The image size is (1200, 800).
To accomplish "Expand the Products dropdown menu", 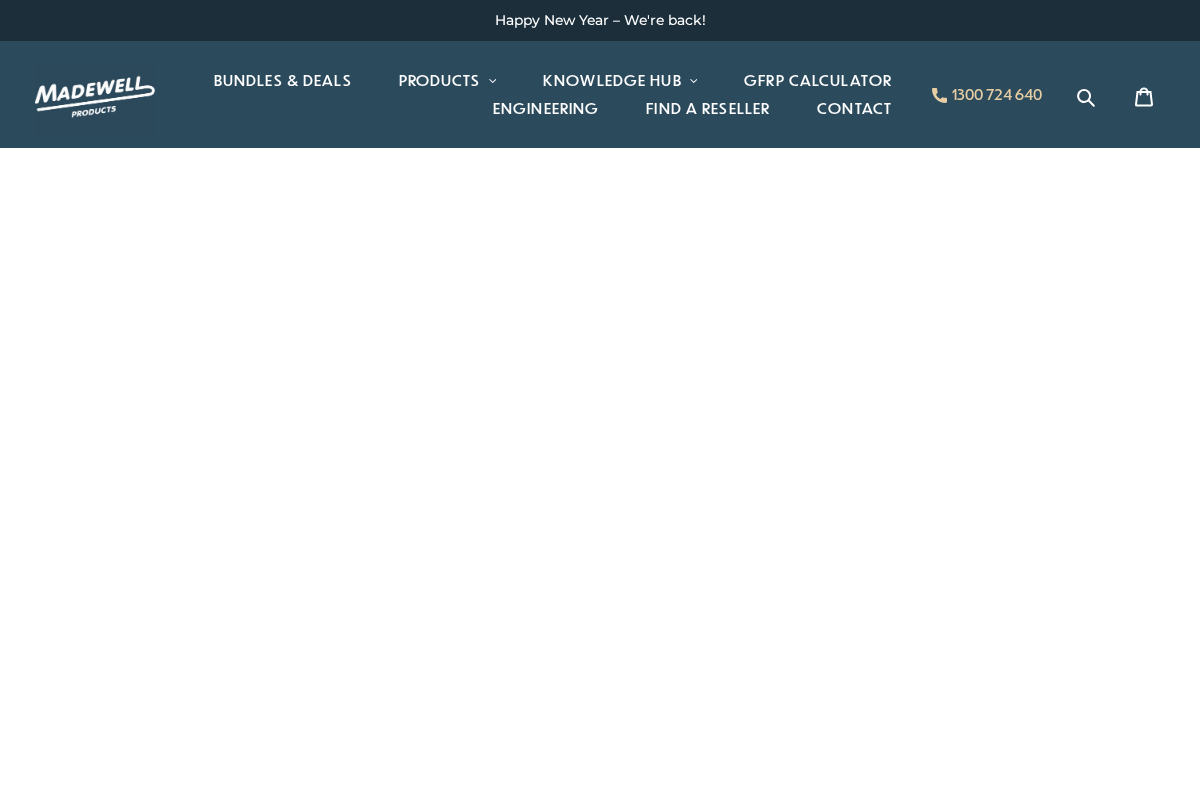I will pyautogui.click(x=447, y=81).
